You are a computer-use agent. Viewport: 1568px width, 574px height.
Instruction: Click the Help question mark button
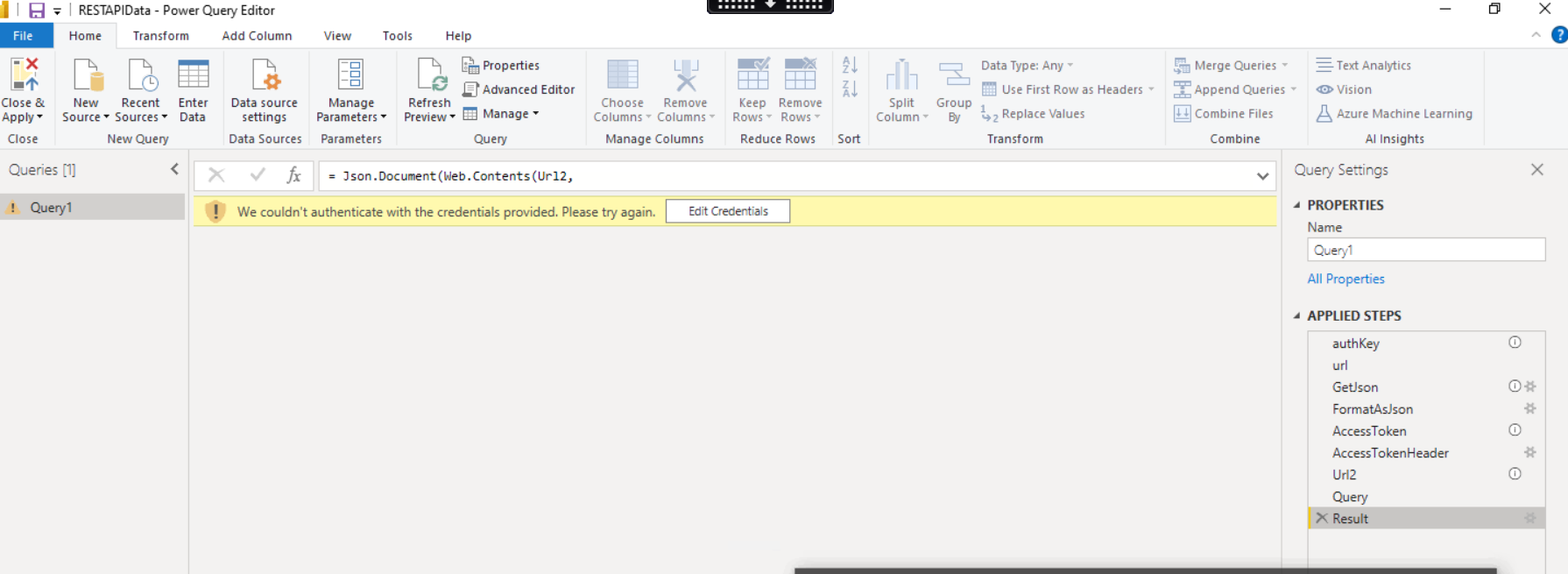click(x=1559, y=35)
